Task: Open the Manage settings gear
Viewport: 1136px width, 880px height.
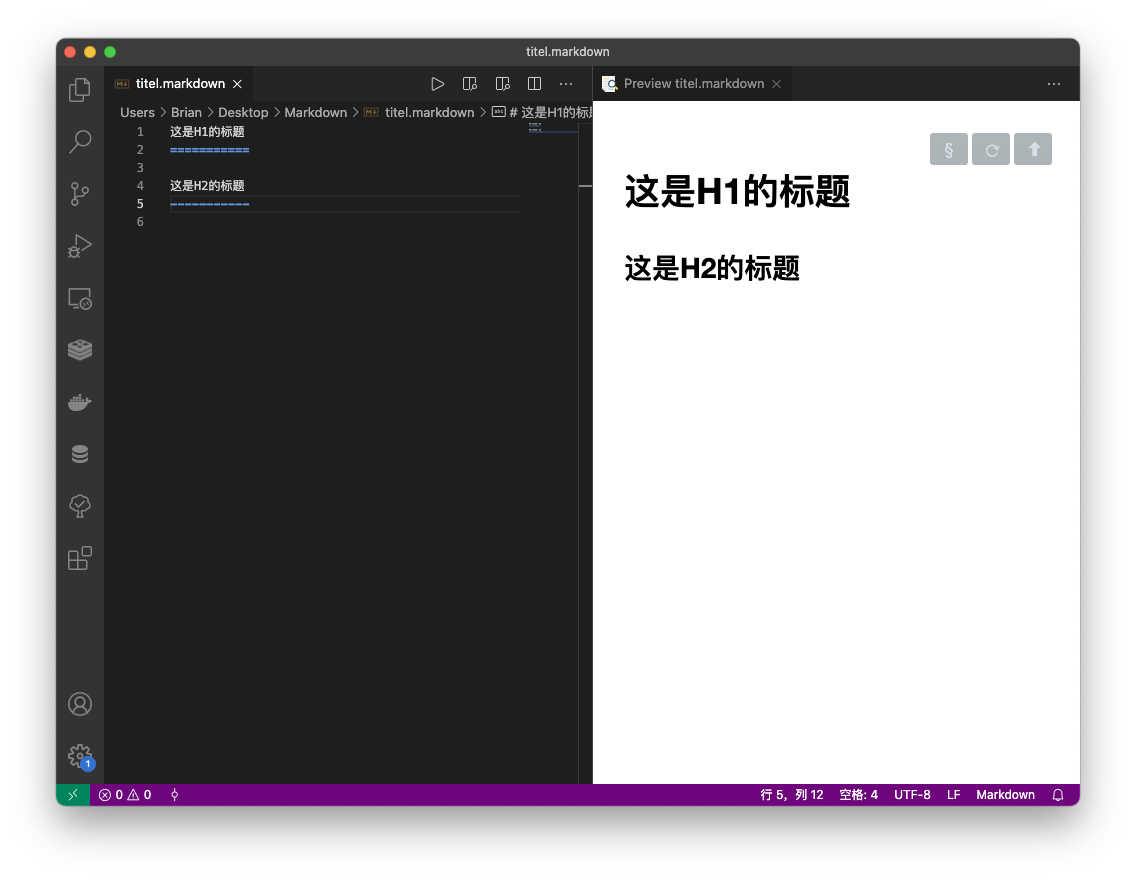Action: click(80, 756)
